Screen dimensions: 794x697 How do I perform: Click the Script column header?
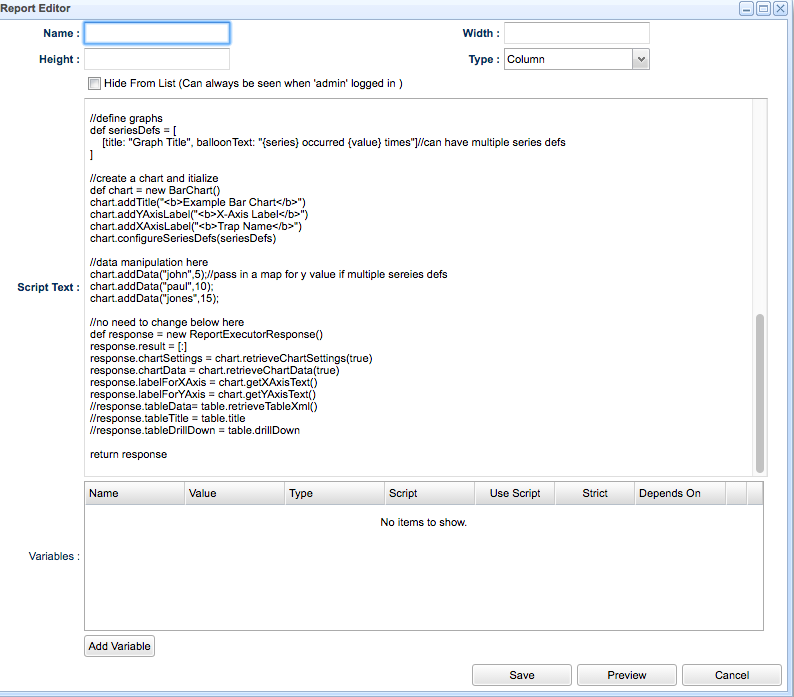pyautogui.click(x=429, y=493)
